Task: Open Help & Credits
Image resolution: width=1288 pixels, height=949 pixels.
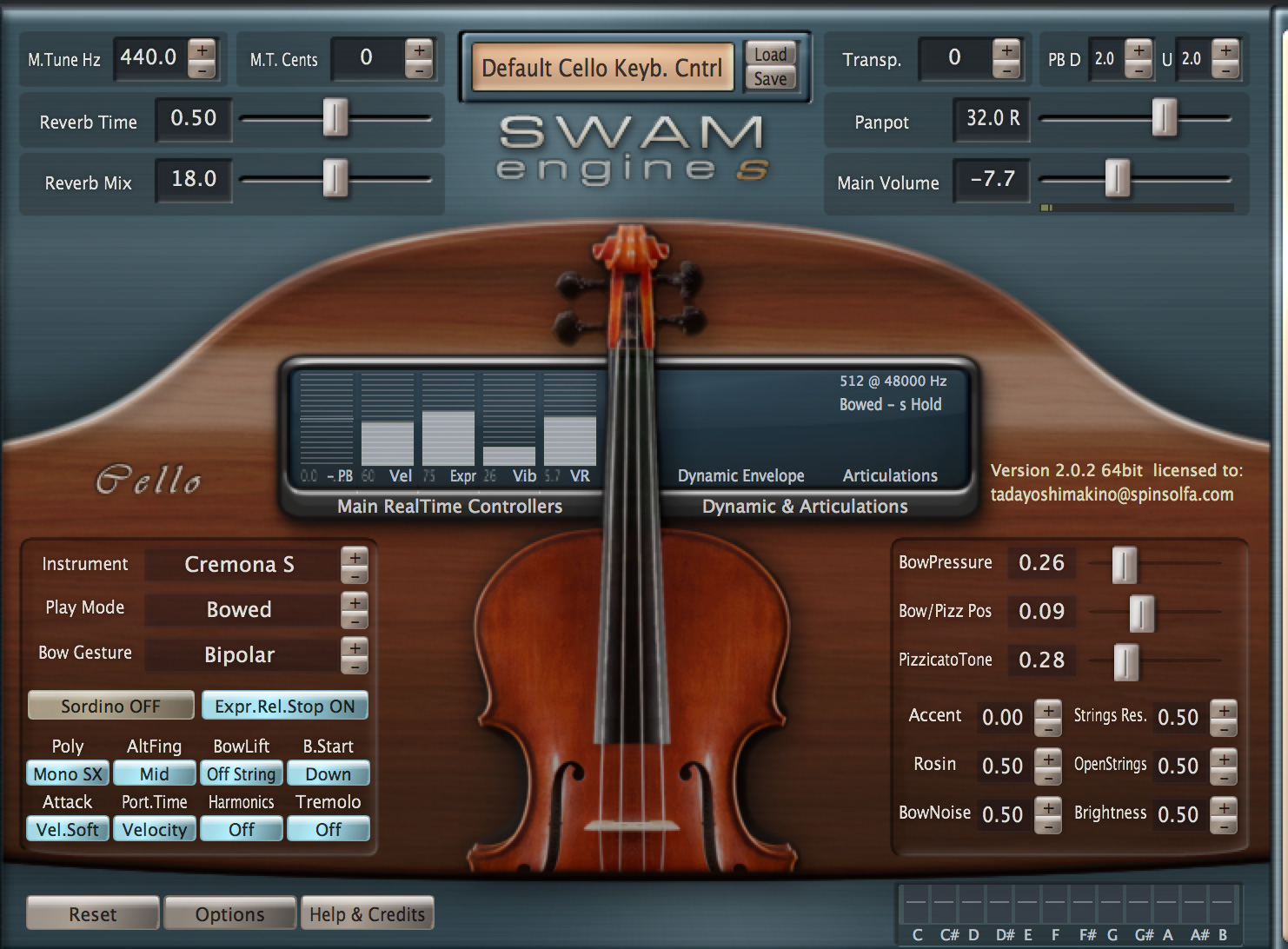Action: (367, 914)
